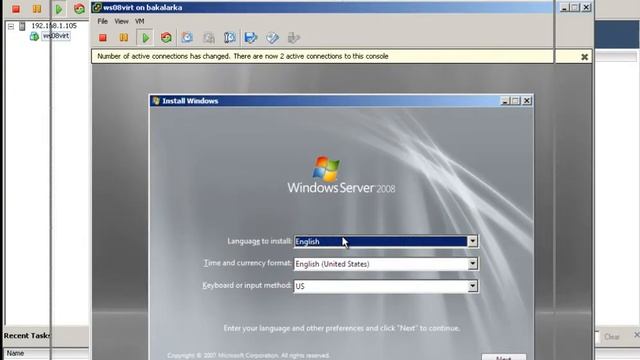The width and height of the screenshot is (640, 360).
Task: Click the red Power Off icon in console toolbar
Action: [x=103, y=38]
